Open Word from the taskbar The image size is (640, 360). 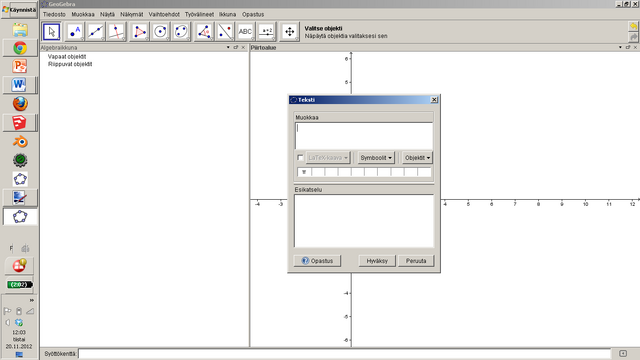click(x=19, y=85)
